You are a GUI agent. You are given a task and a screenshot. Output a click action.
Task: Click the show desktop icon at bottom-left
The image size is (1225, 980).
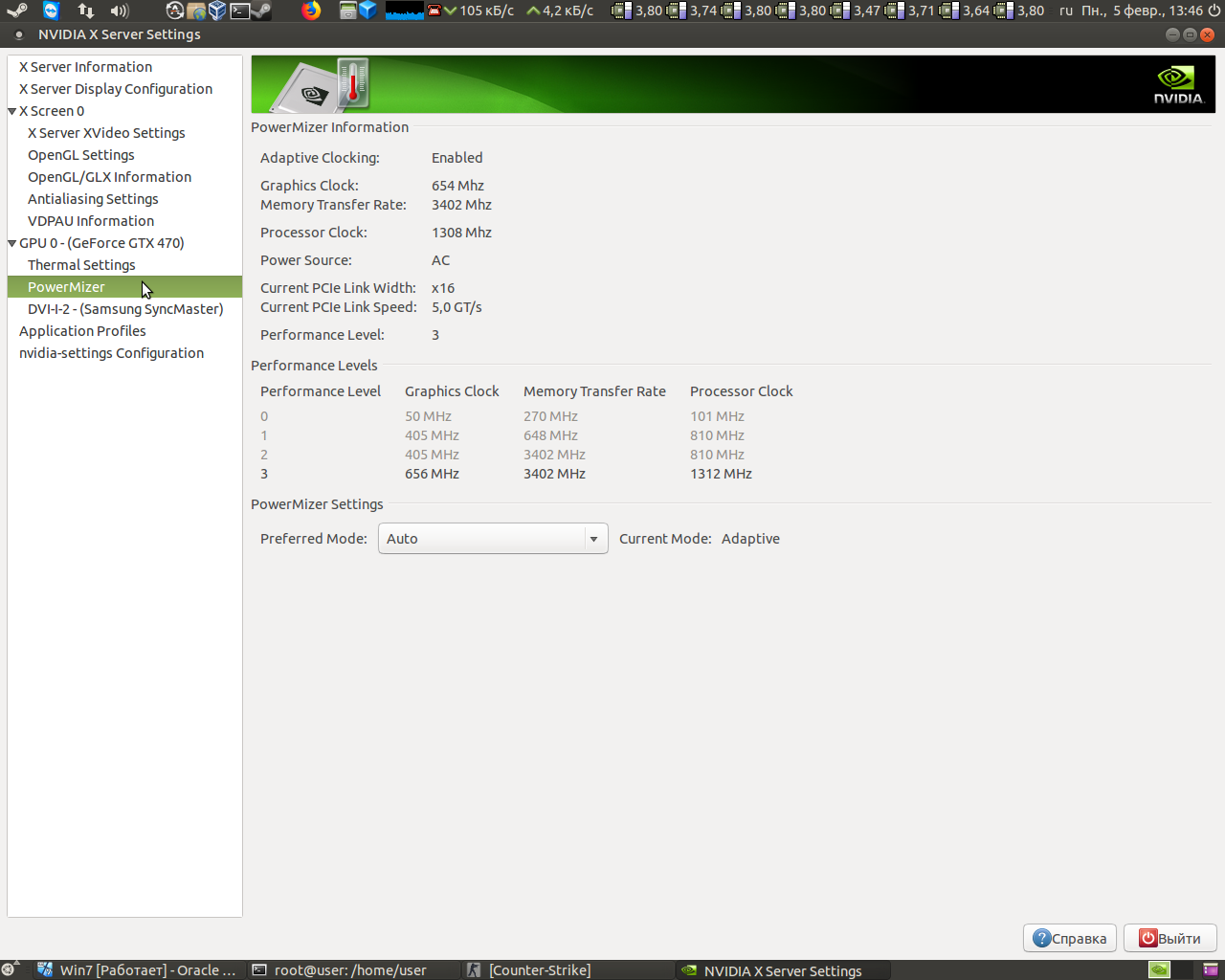click(9, 969)
